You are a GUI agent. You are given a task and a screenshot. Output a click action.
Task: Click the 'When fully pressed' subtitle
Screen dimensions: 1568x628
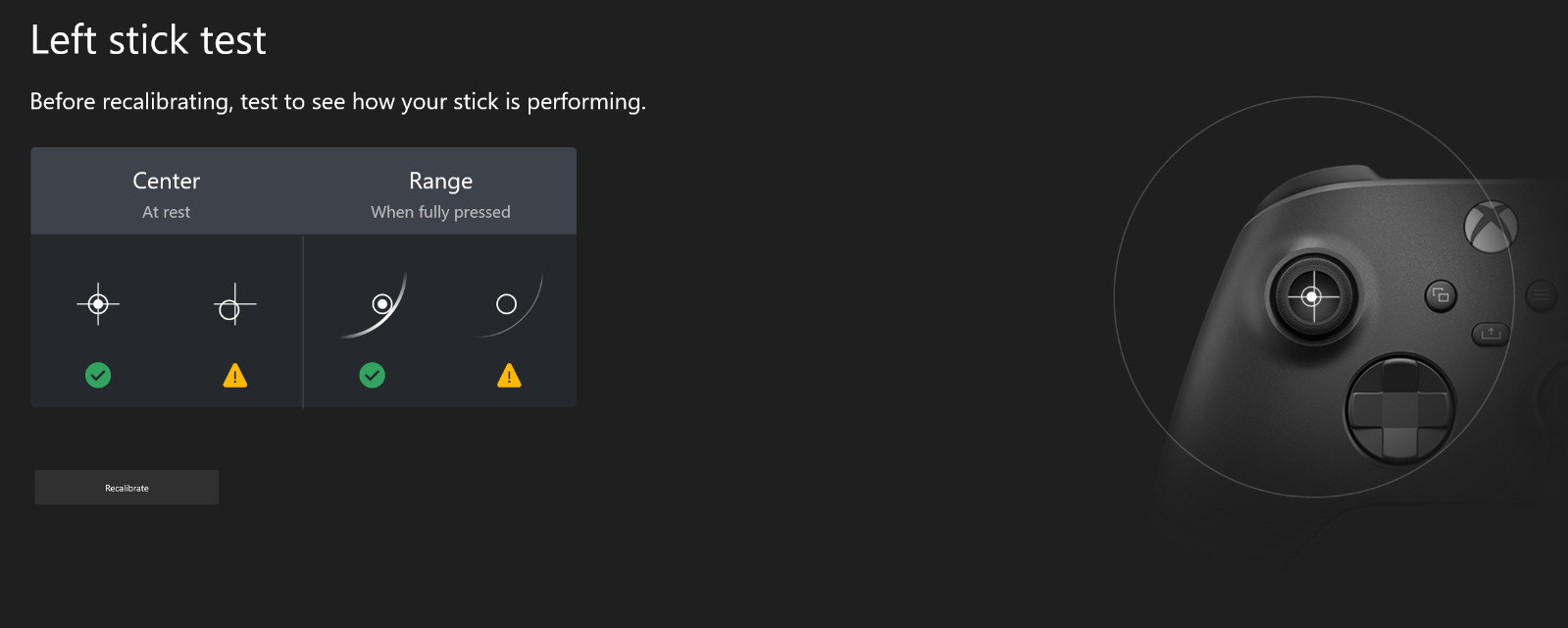point(441,212)
